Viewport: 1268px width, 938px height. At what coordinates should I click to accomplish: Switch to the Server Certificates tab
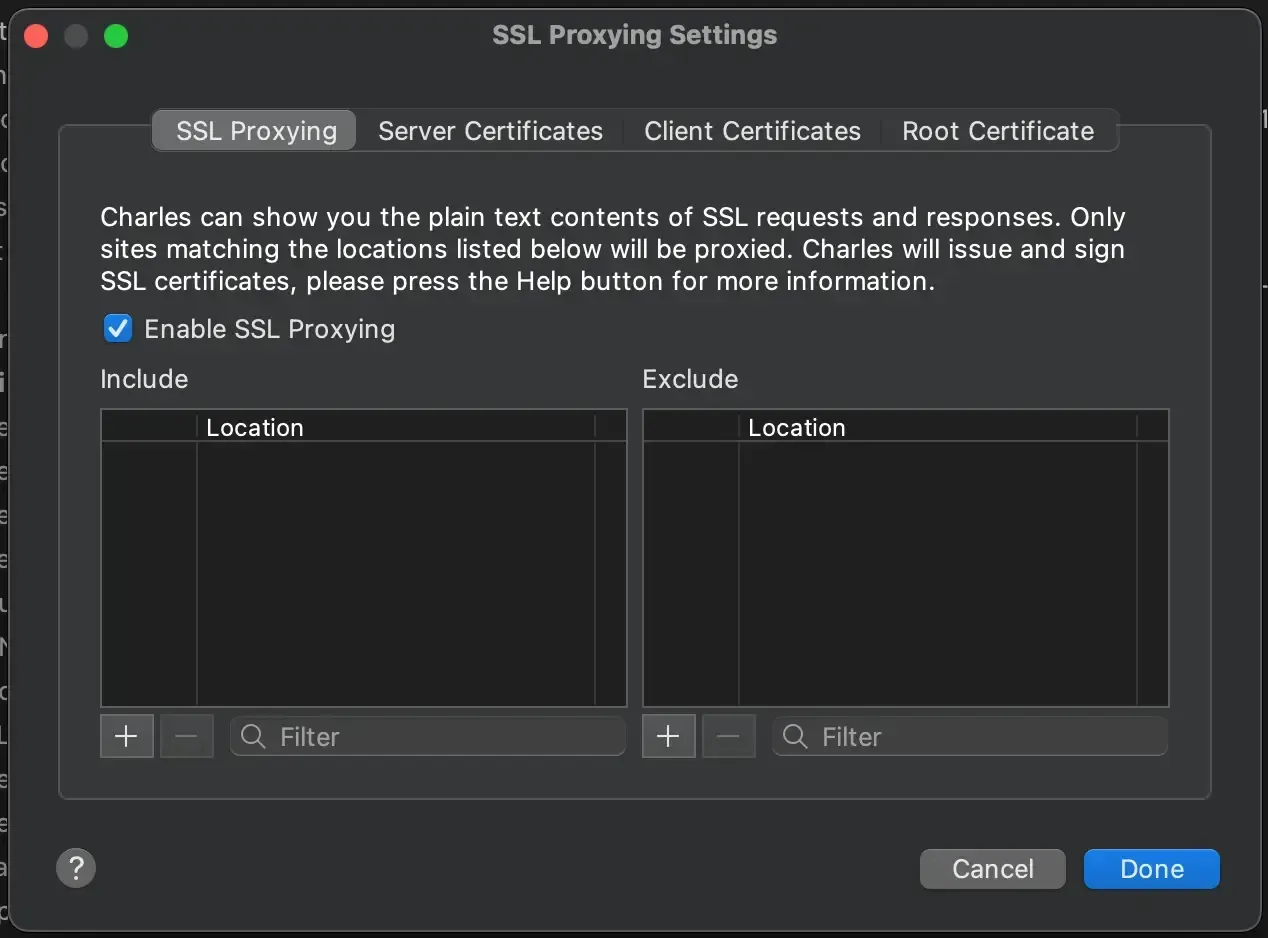pos(490,131)
